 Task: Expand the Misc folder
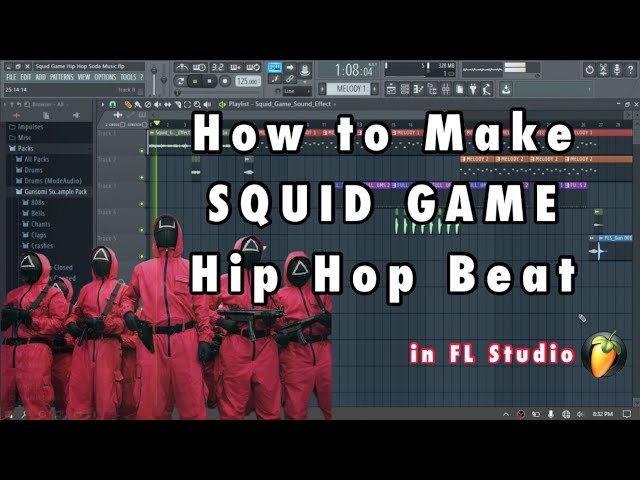pyautogui.click(x=20, y=138)
